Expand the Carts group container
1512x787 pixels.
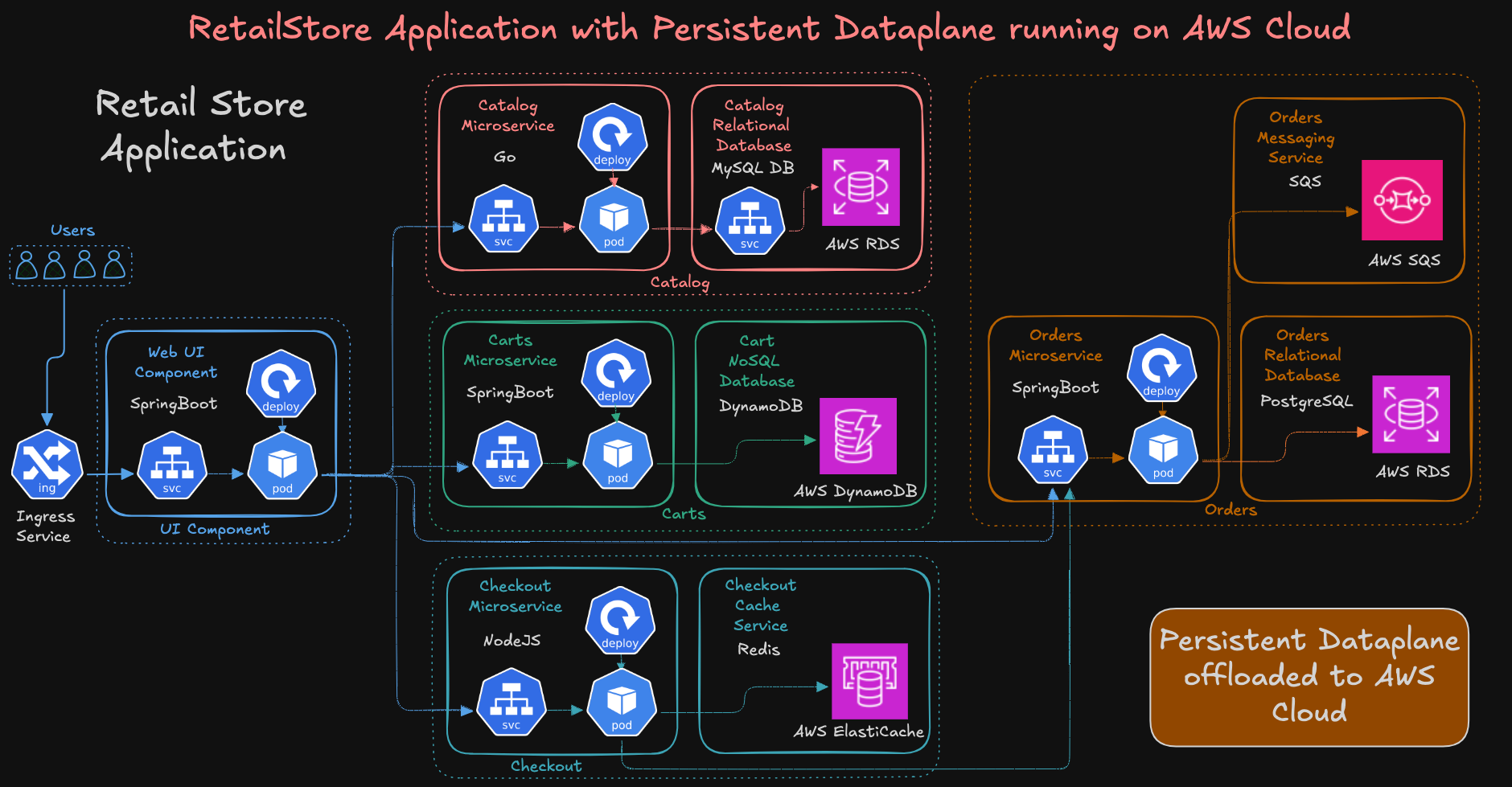point(683,514)
